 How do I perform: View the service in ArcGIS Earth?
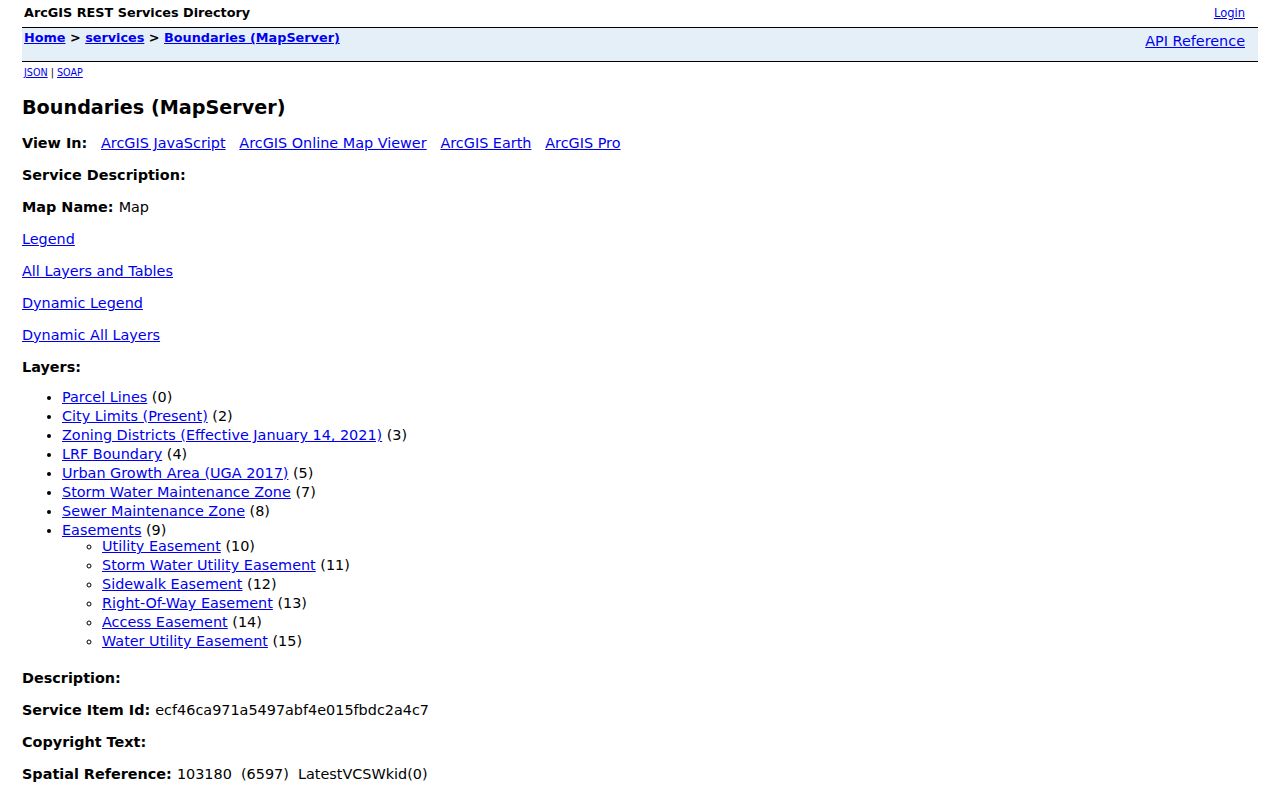click(x=486, y=143)
